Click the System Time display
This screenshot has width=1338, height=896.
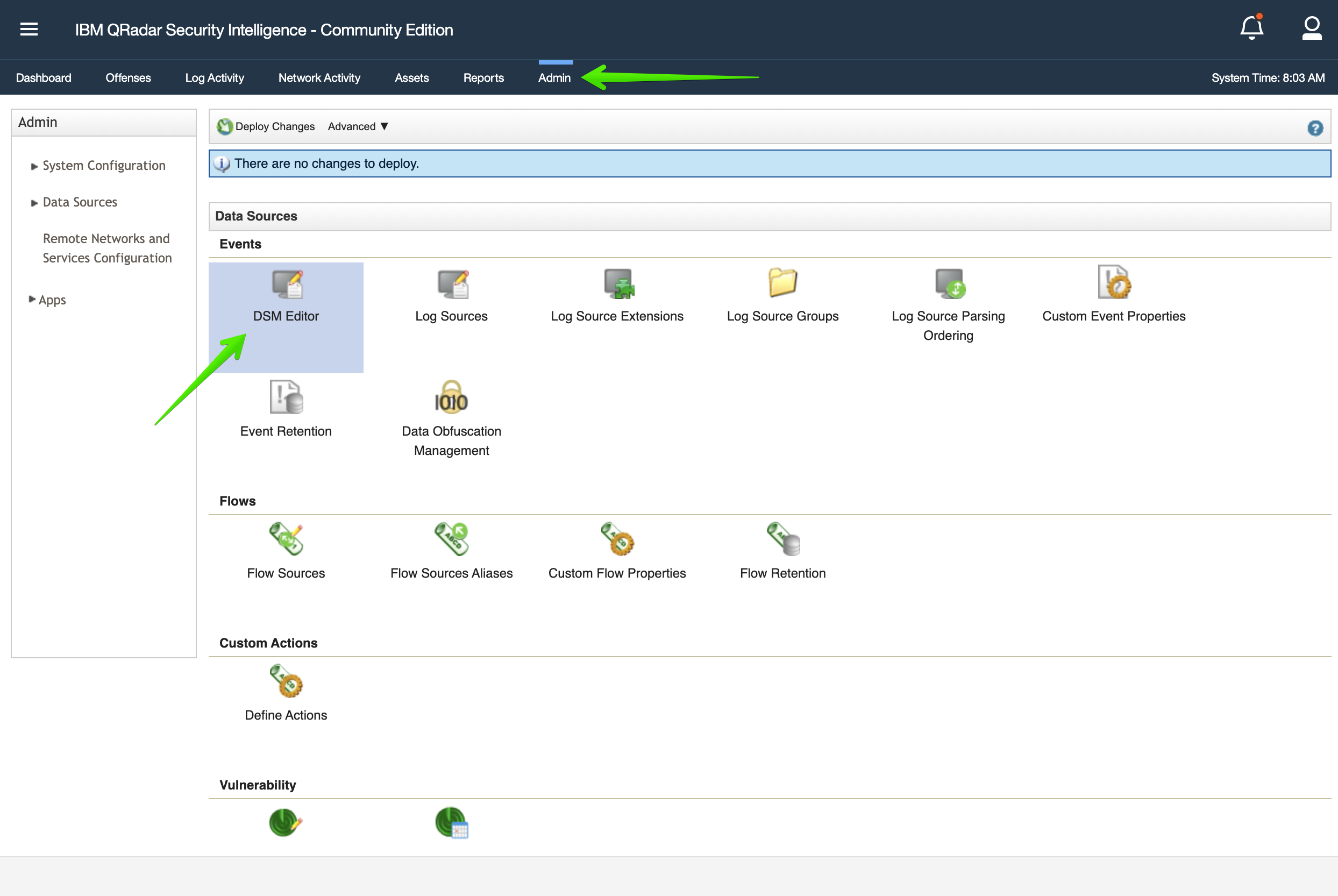[x=1268, y=77]
